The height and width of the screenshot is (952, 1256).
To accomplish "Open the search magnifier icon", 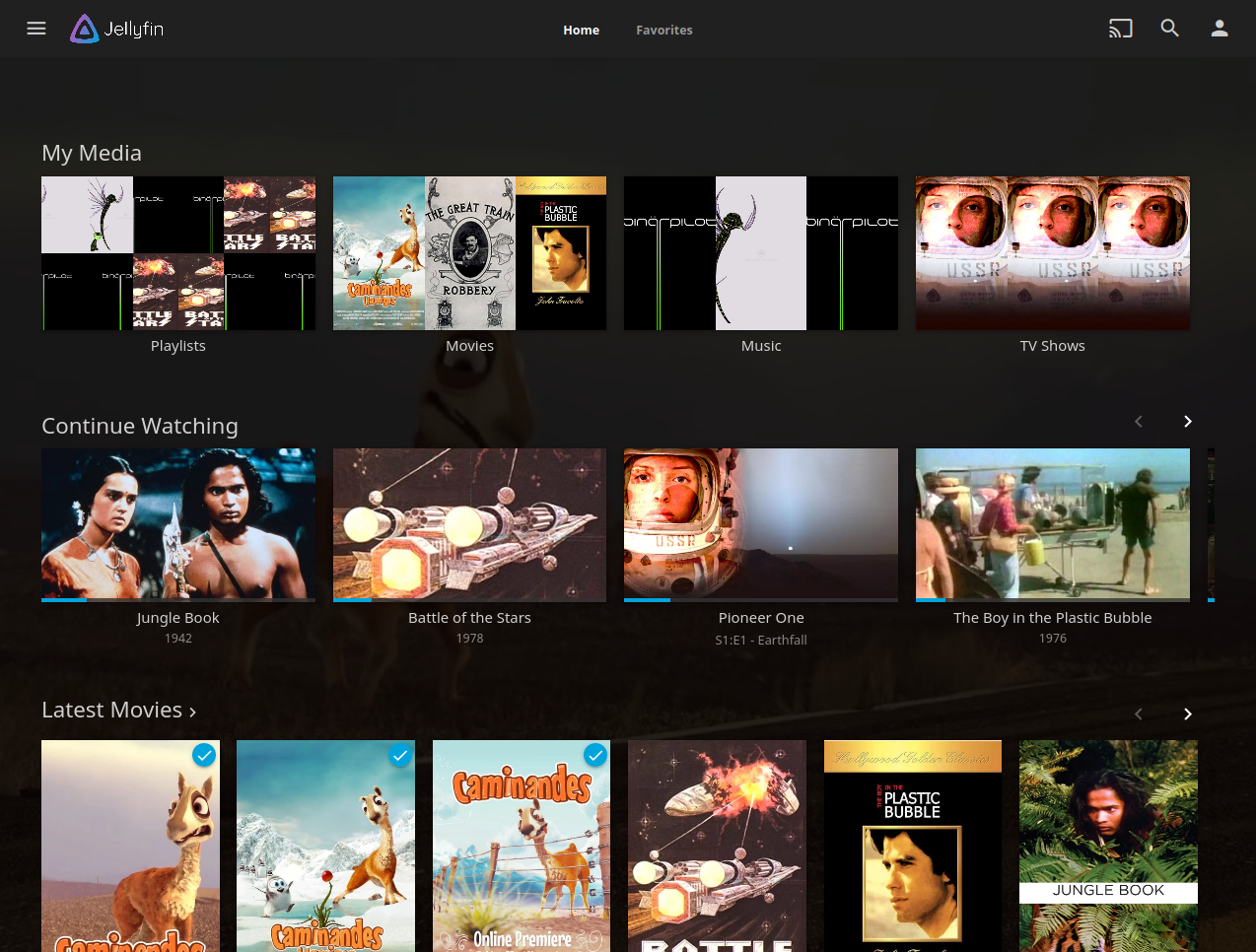I will coord(1170,29).
